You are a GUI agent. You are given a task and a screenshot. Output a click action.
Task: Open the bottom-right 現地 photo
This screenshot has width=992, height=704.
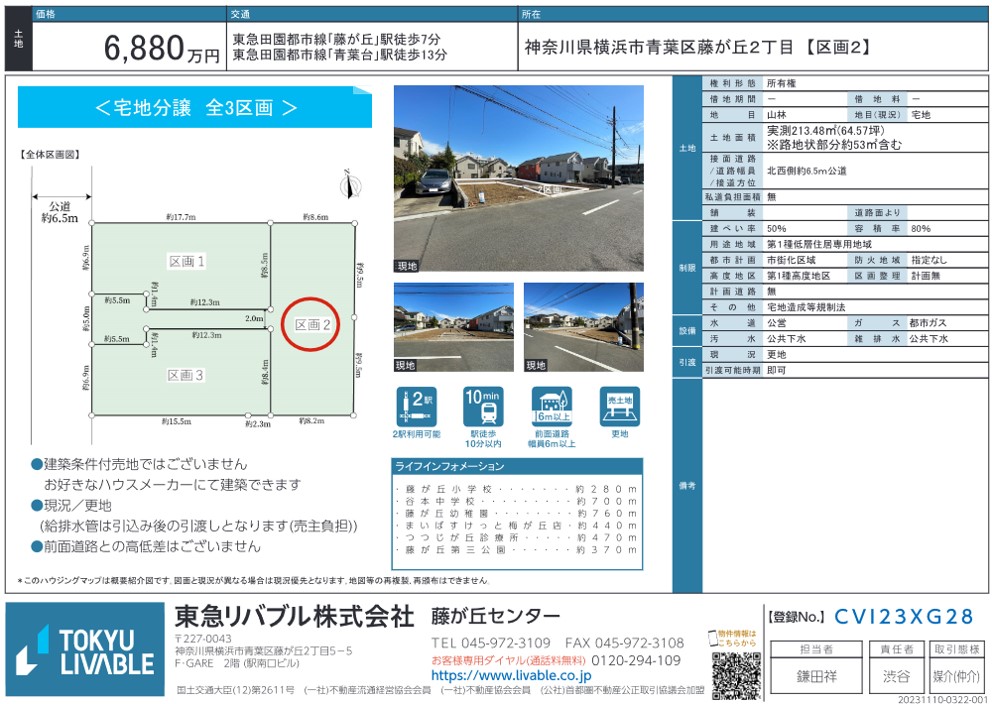coord(583,327)
